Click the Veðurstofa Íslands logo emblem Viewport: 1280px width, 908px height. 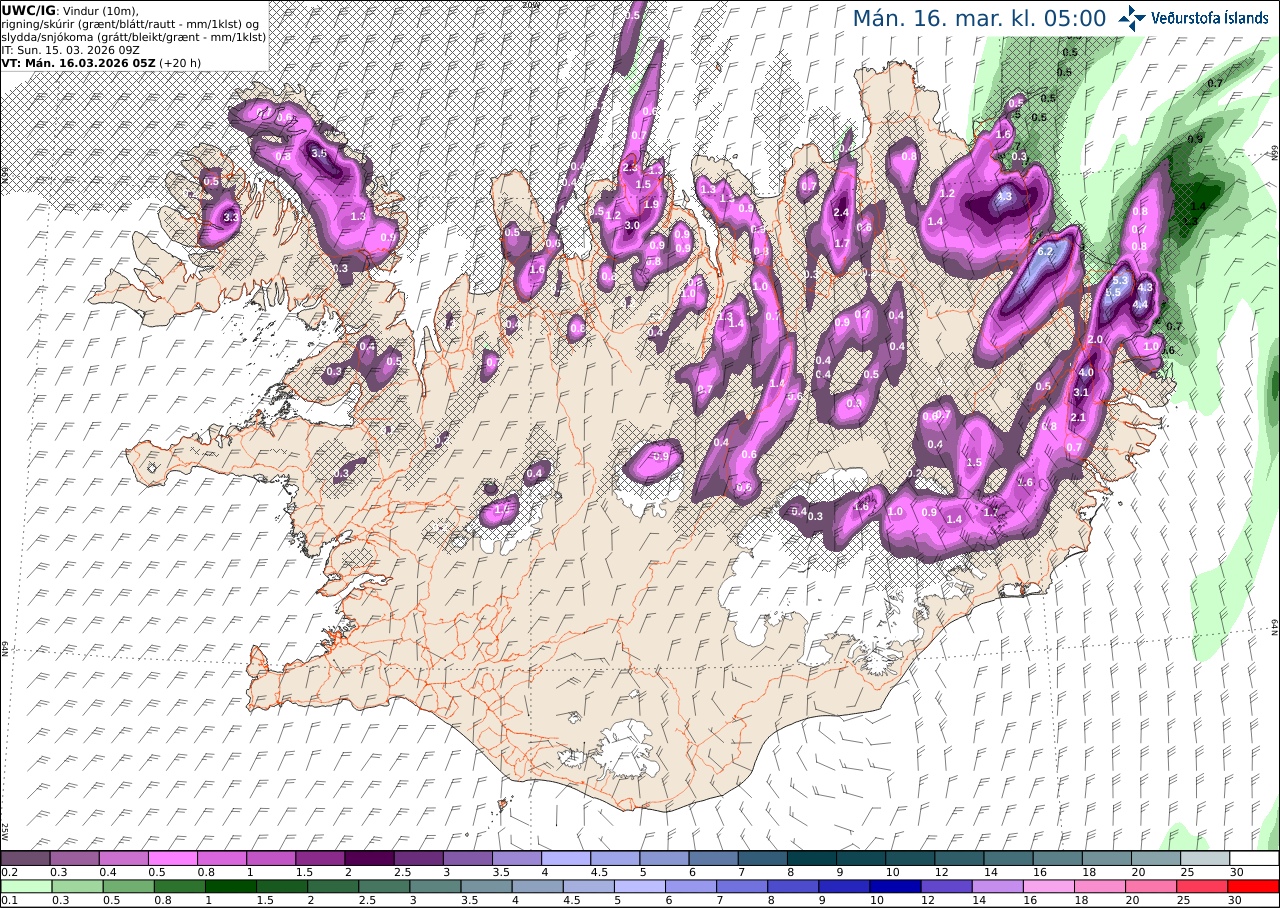1132,18
